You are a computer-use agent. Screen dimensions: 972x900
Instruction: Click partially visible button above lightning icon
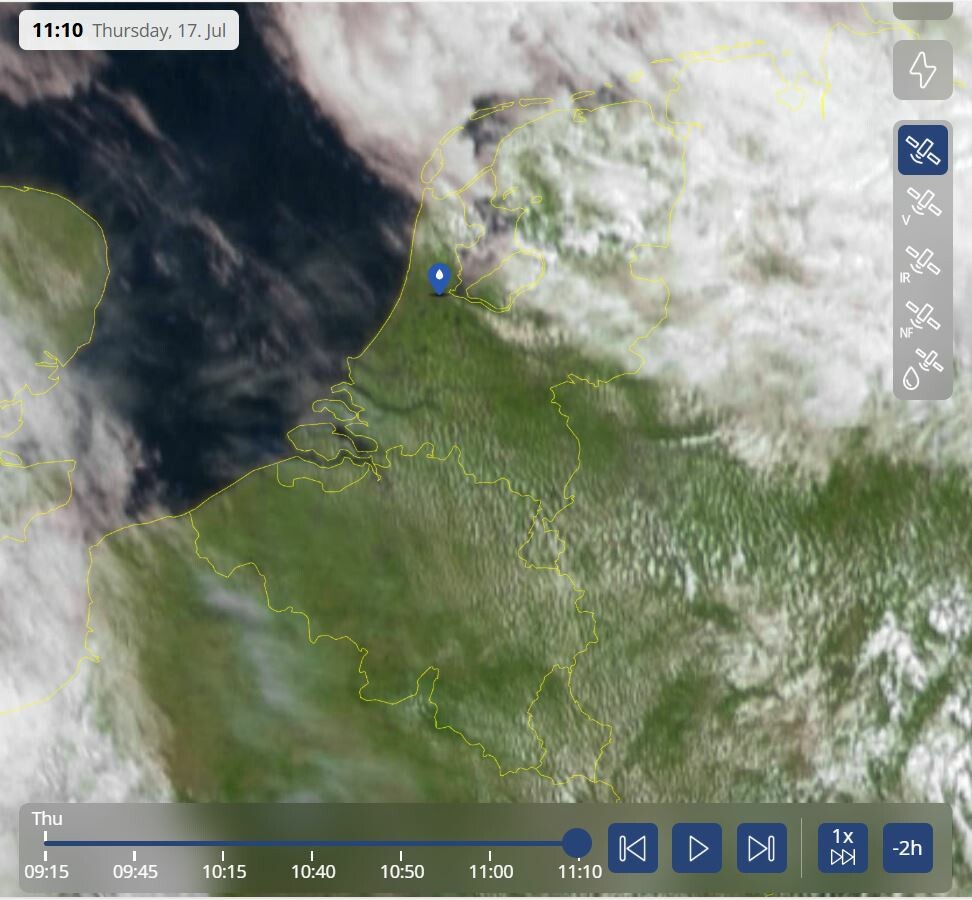click(x=922, y=9)
